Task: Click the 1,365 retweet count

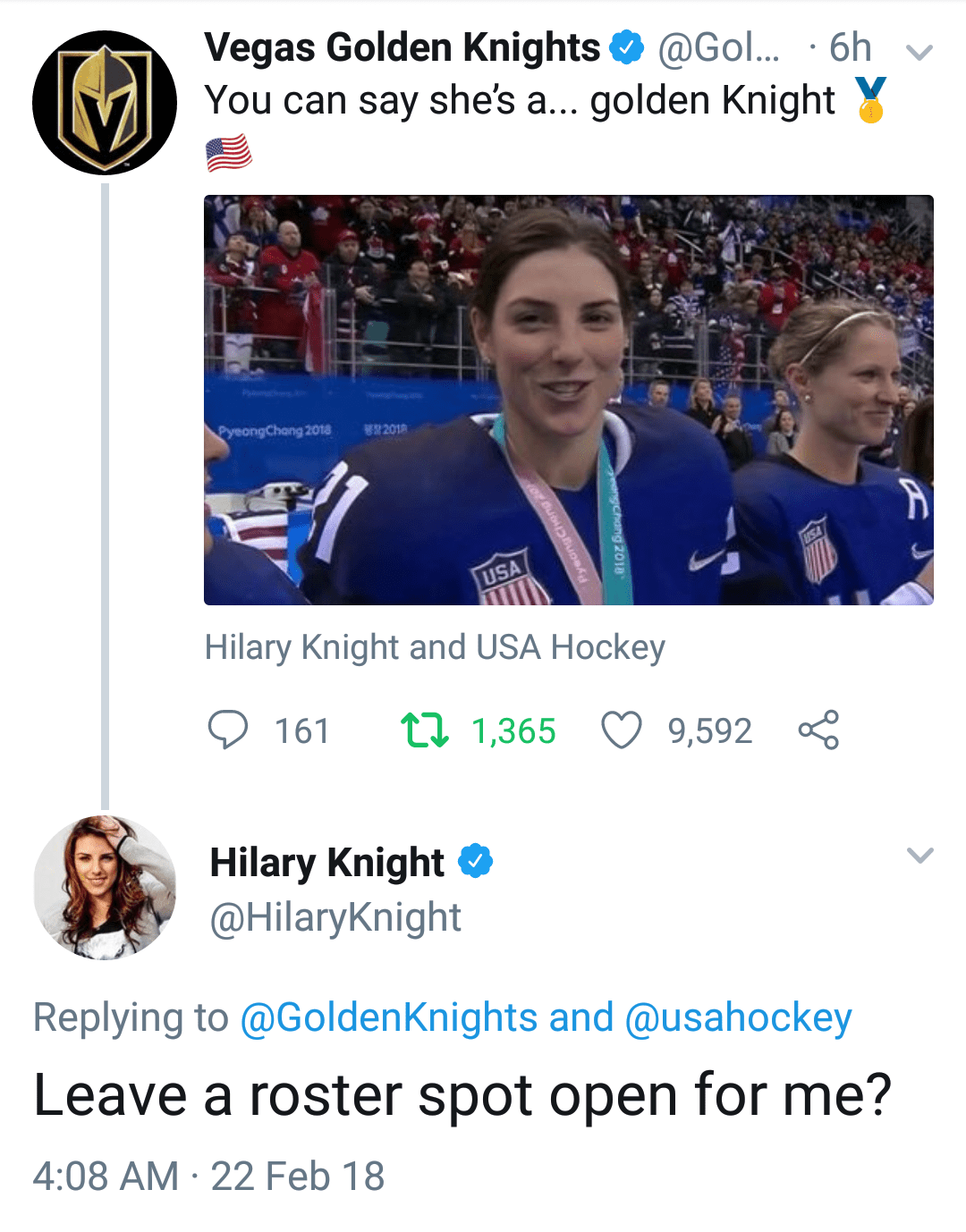Action: tap(513, 731)
